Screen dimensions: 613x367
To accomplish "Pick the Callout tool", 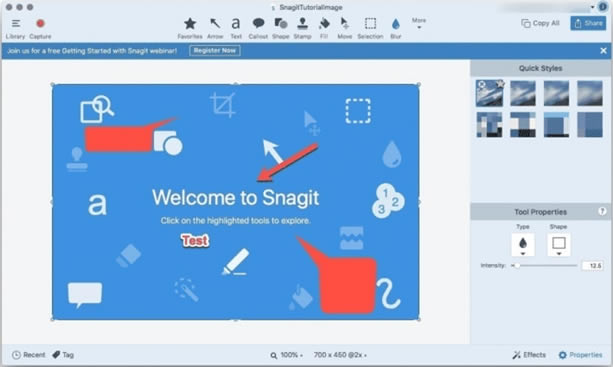I will pyautogui.click(x=258, y=28).
